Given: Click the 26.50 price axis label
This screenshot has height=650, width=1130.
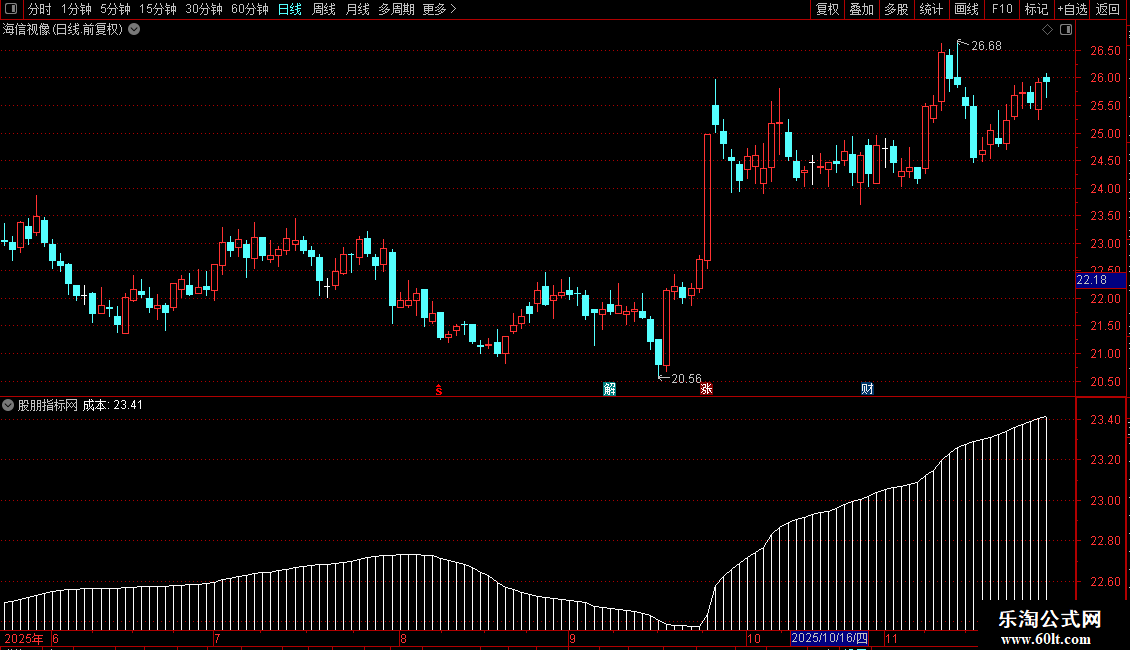Looking at the screenshot, I should (1105, 51).
